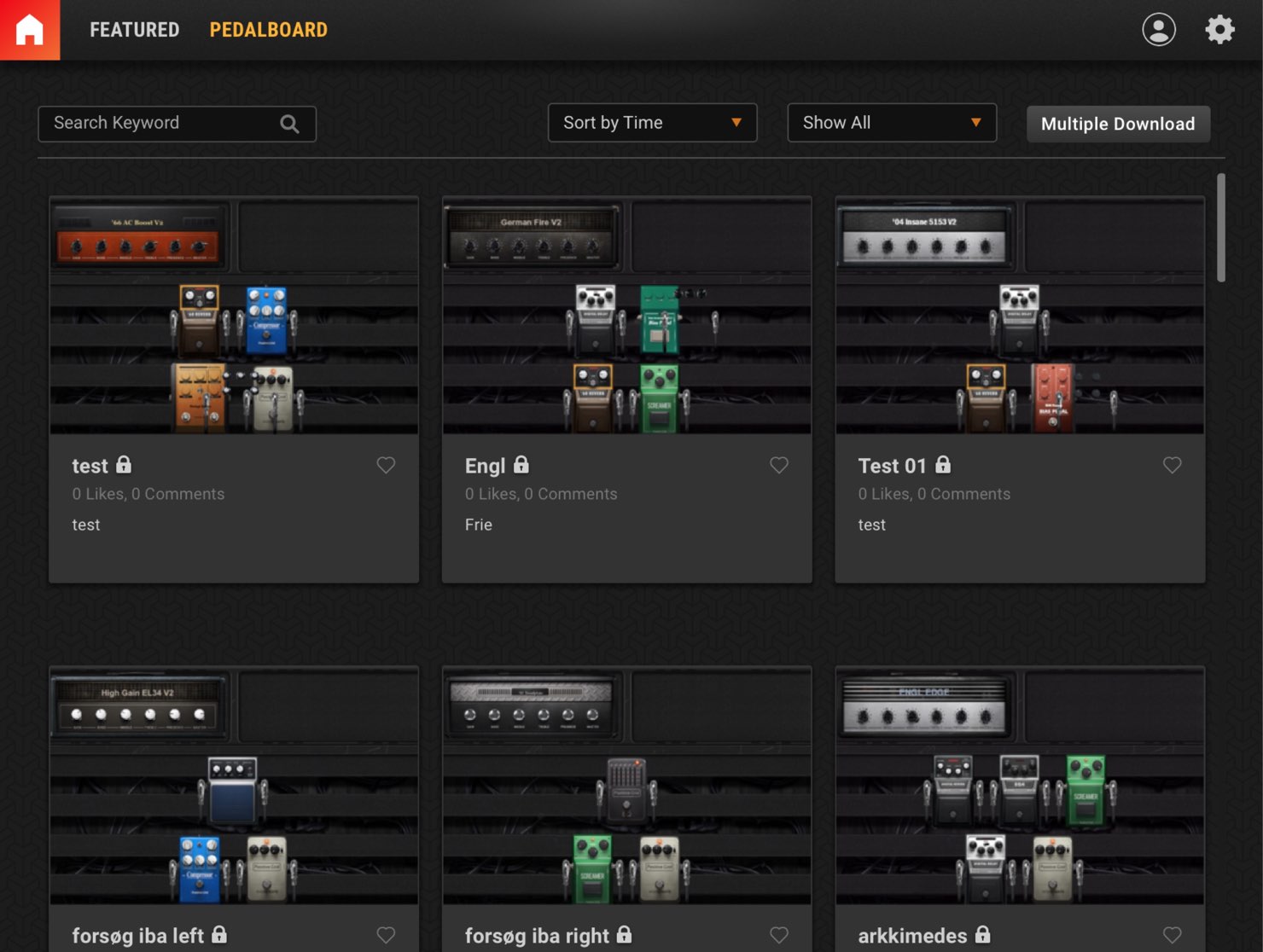
Task: Click '0 Likes, 0 Comments' under Test 01
Action: [x=934, y=494]
